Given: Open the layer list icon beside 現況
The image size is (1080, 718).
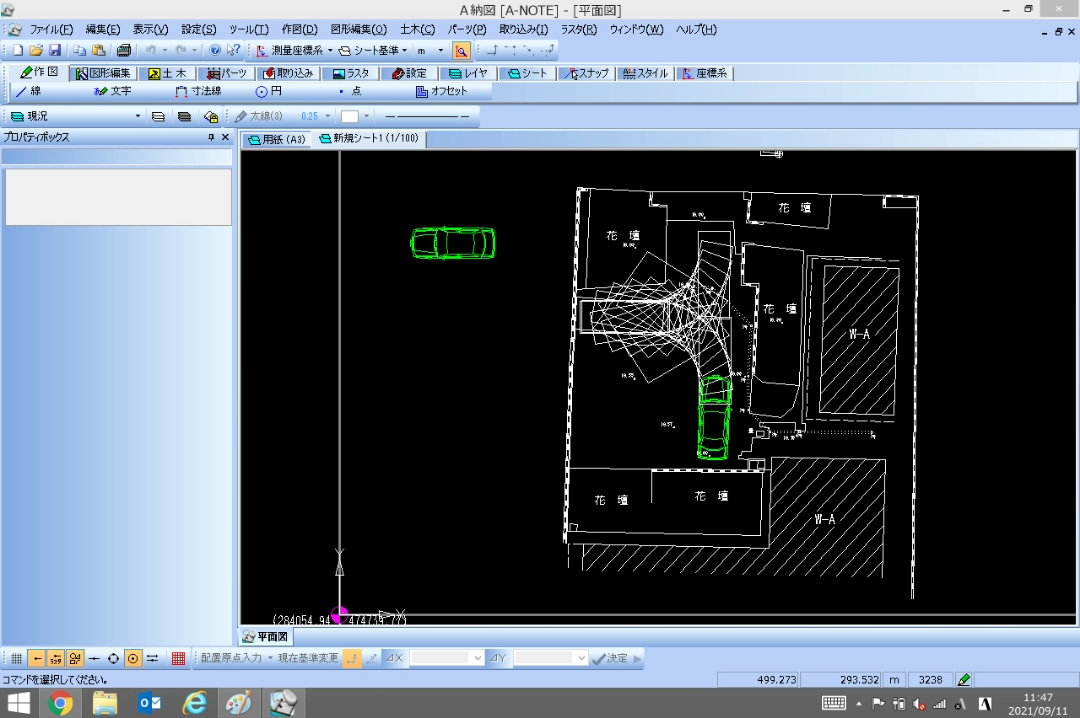Looking at the screenshot, I should [x=158, y=116].
